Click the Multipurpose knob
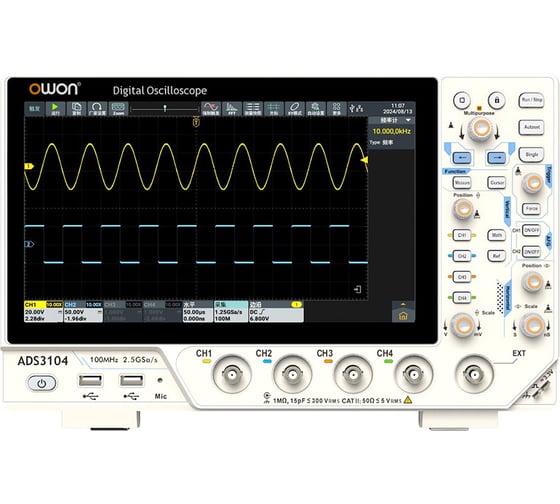The image size is (560, 504). click(479, 129)
